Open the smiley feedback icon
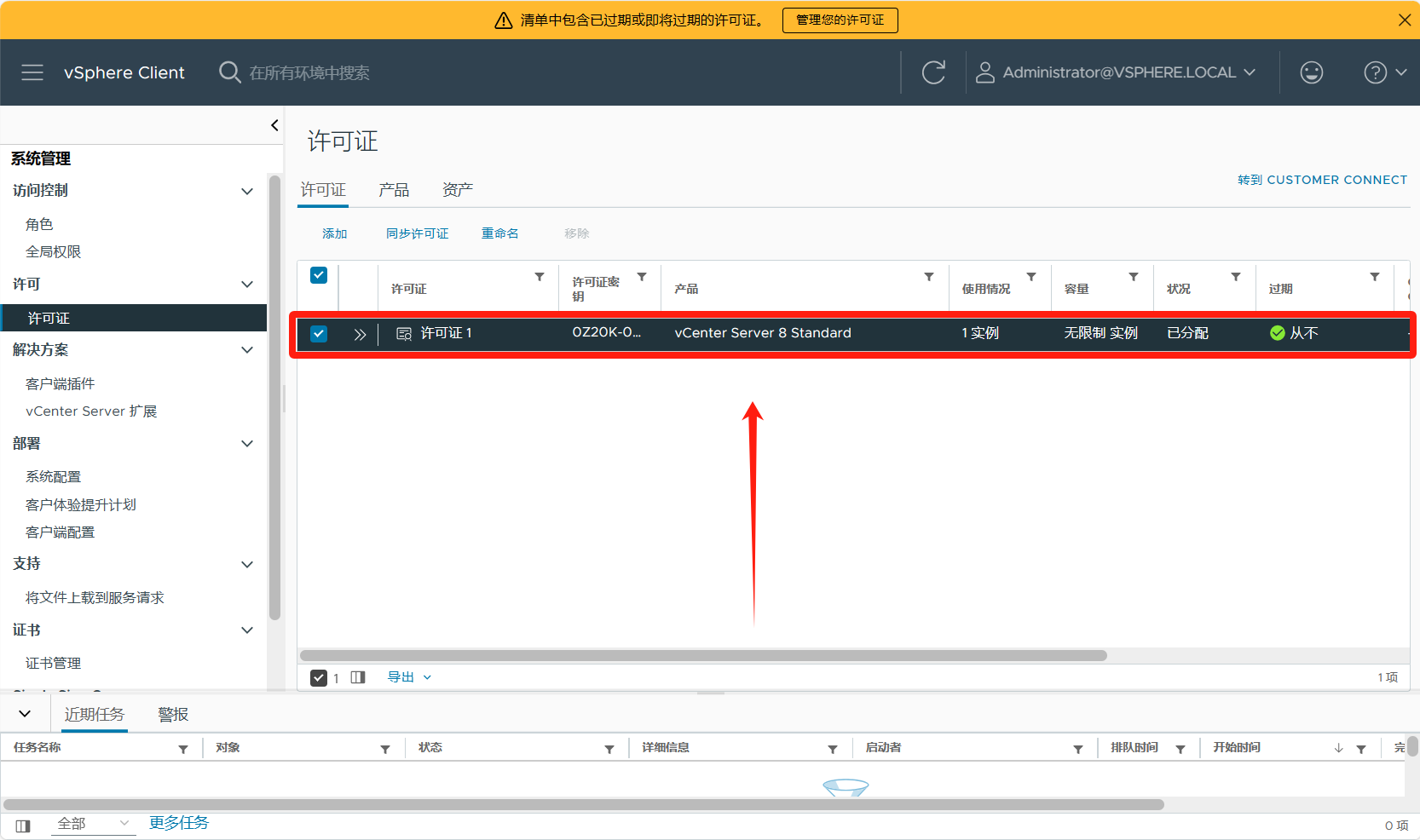 pyautogui.click(x=1311, y=72)
